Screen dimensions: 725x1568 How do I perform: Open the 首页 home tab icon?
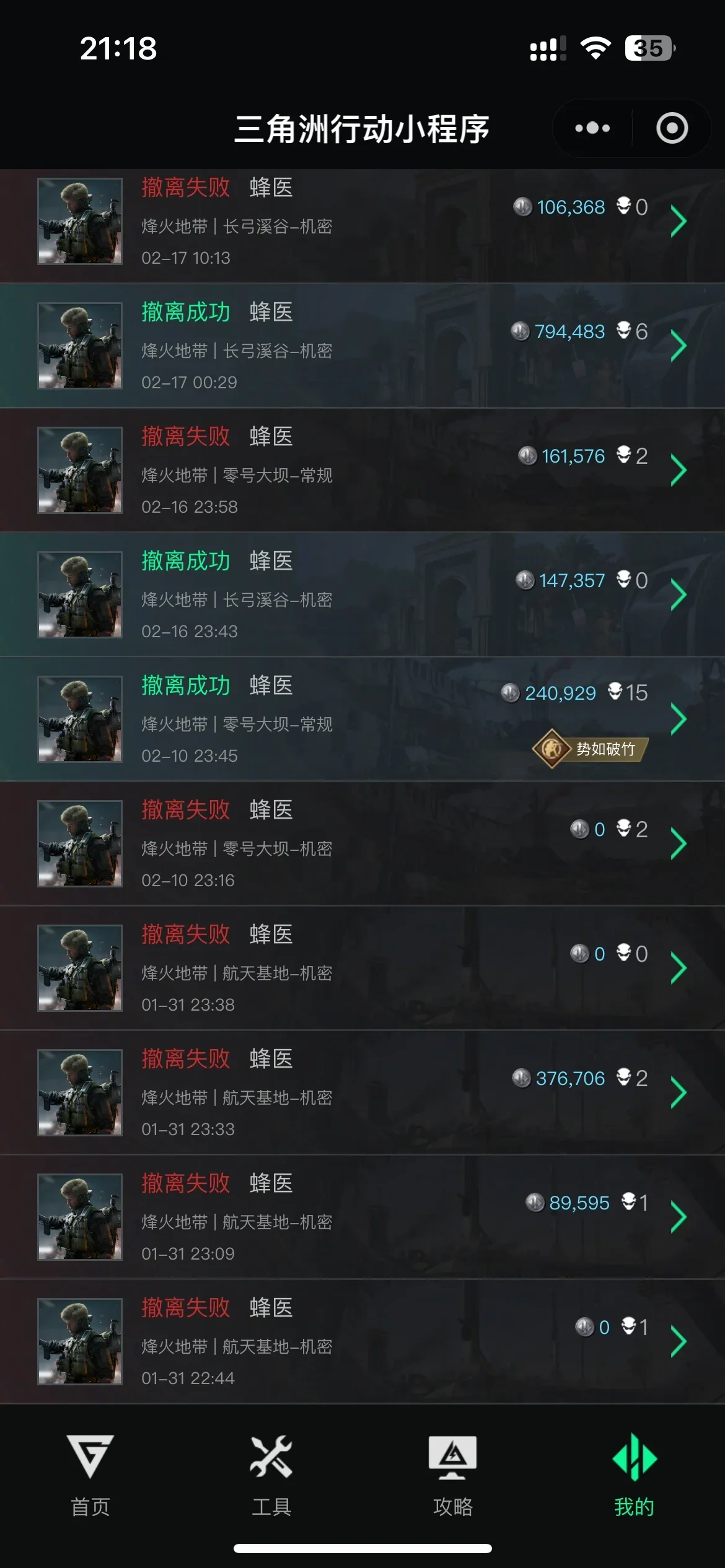(x=90, y=1457)
